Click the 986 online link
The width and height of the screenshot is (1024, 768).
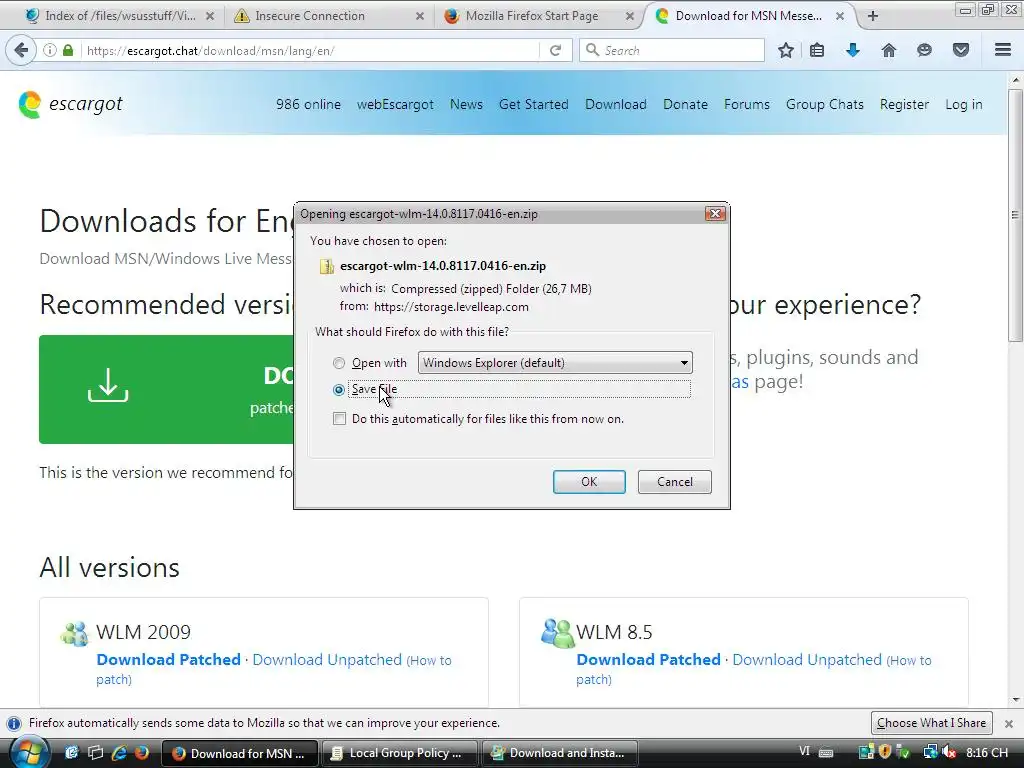(x=308, y=104)
